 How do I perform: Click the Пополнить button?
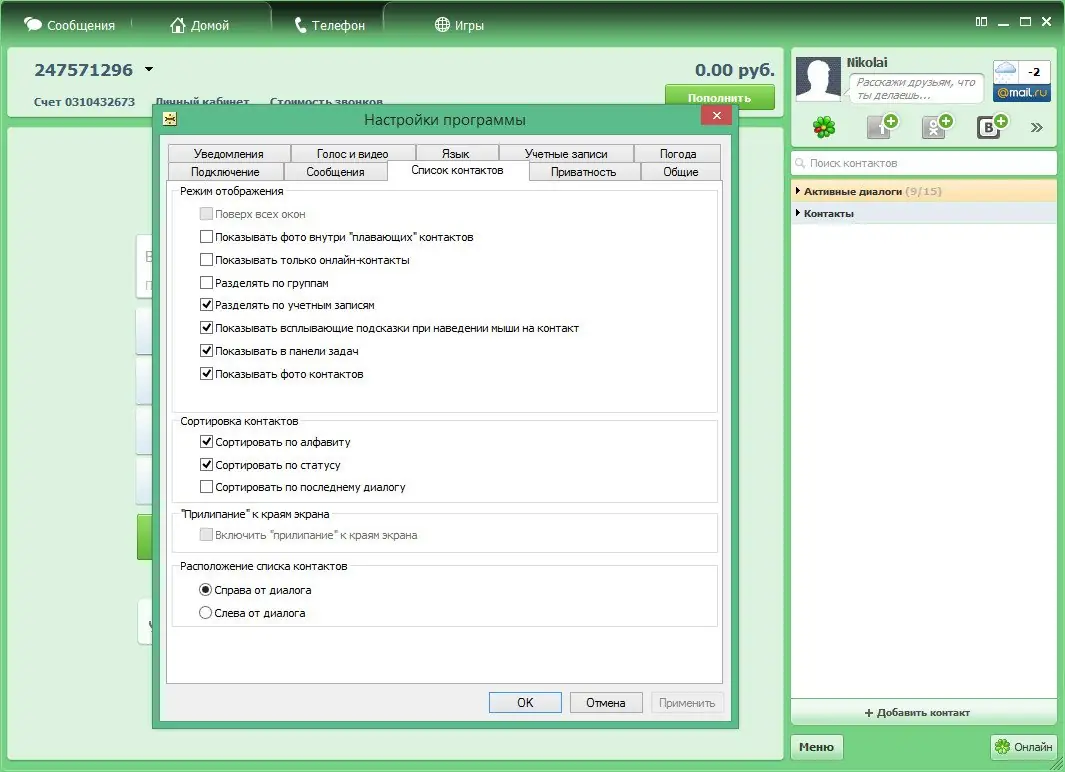718,97
